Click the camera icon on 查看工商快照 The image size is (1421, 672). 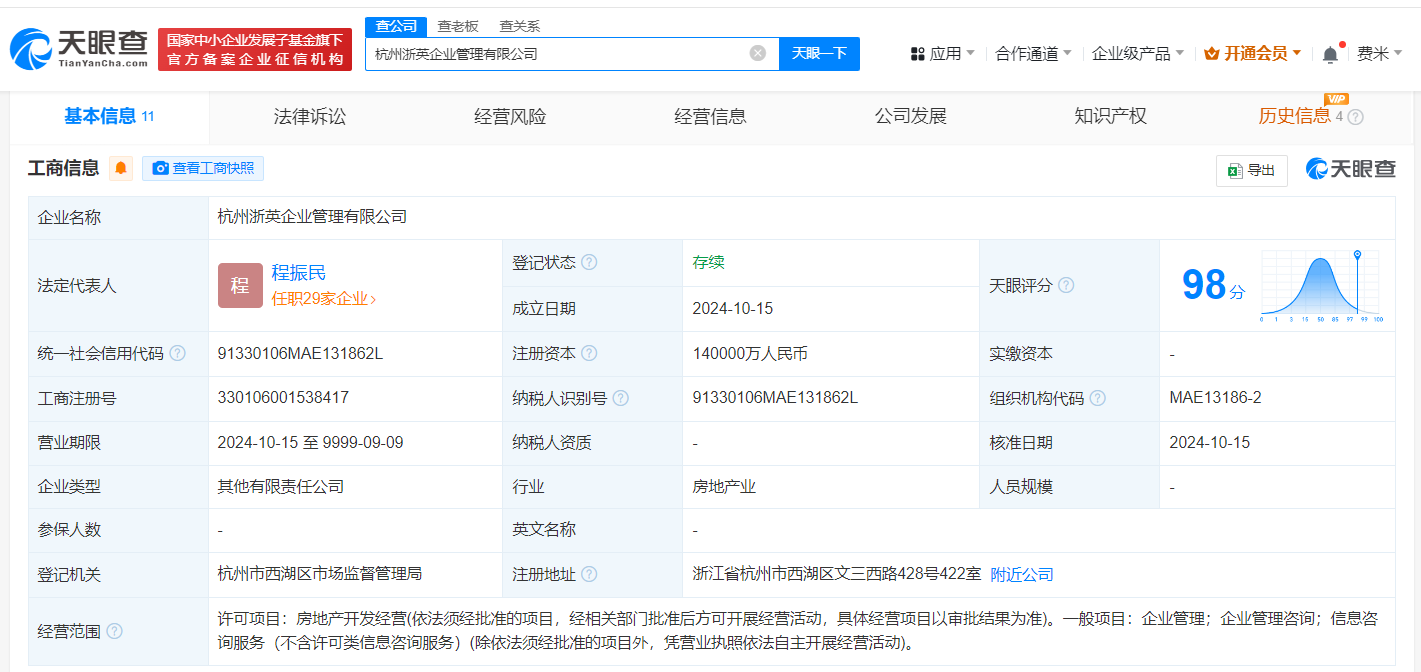[x=160, y=169]
